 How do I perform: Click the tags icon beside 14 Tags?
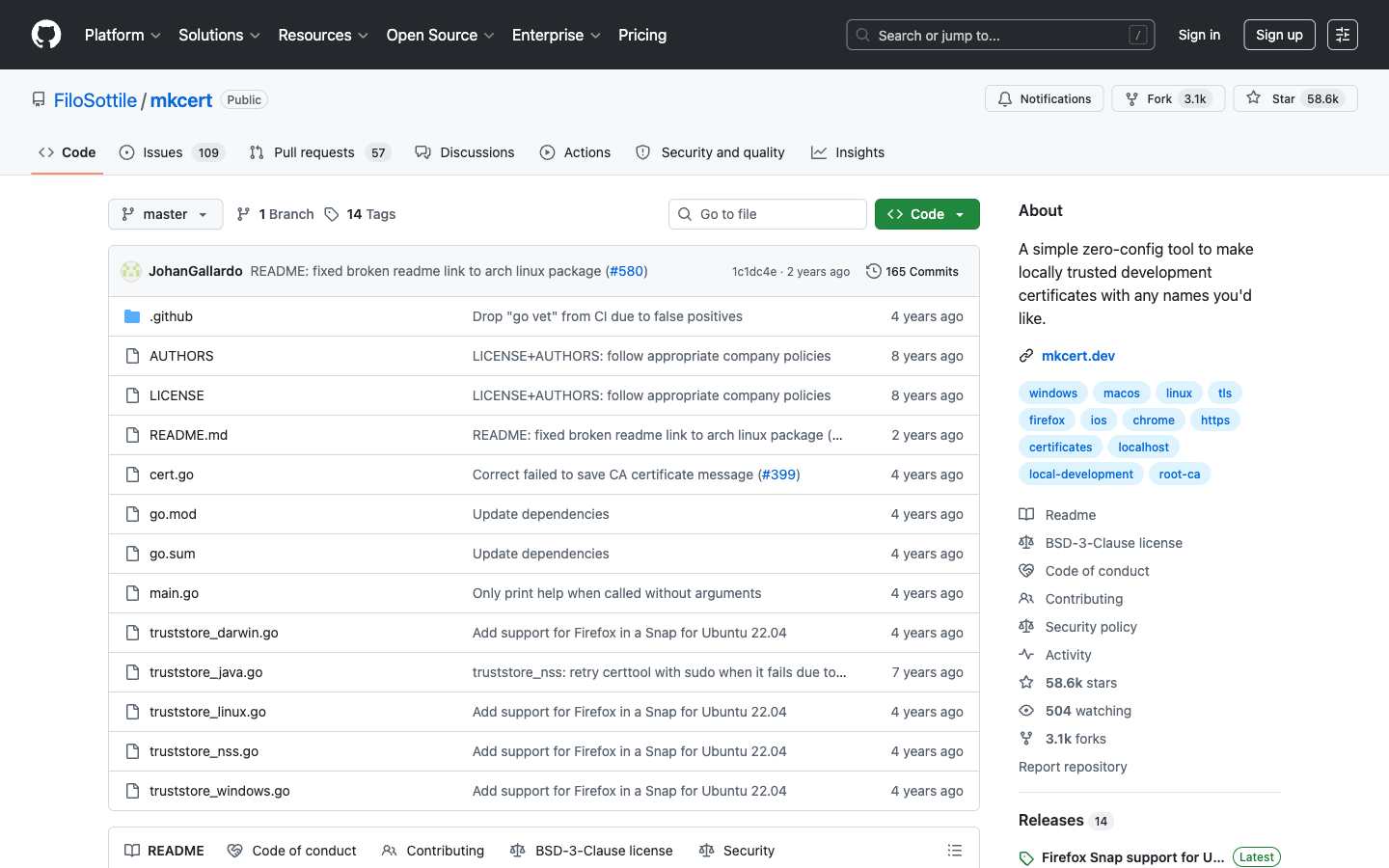(x=332, y=214)
